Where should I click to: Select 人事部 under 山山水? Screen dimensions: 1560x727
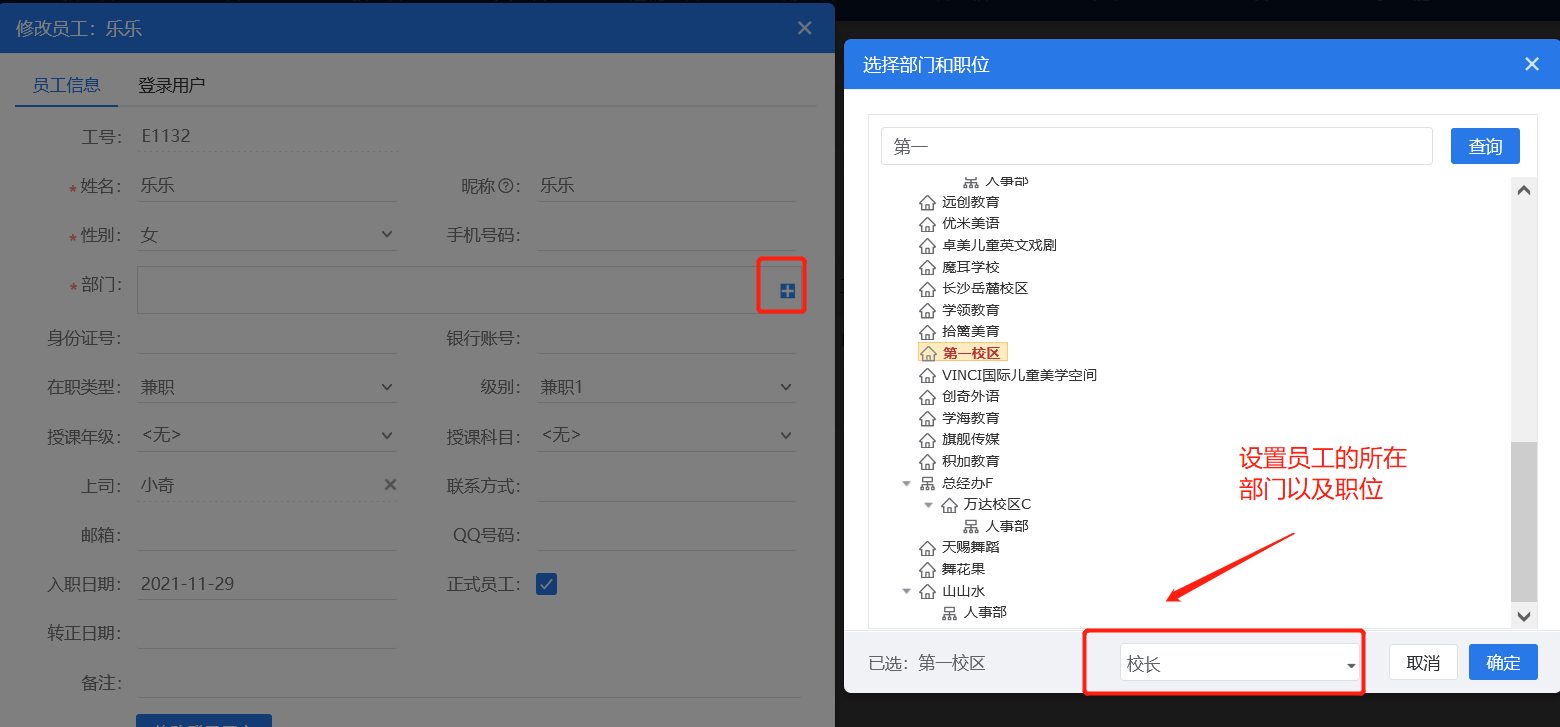point(985,612)
